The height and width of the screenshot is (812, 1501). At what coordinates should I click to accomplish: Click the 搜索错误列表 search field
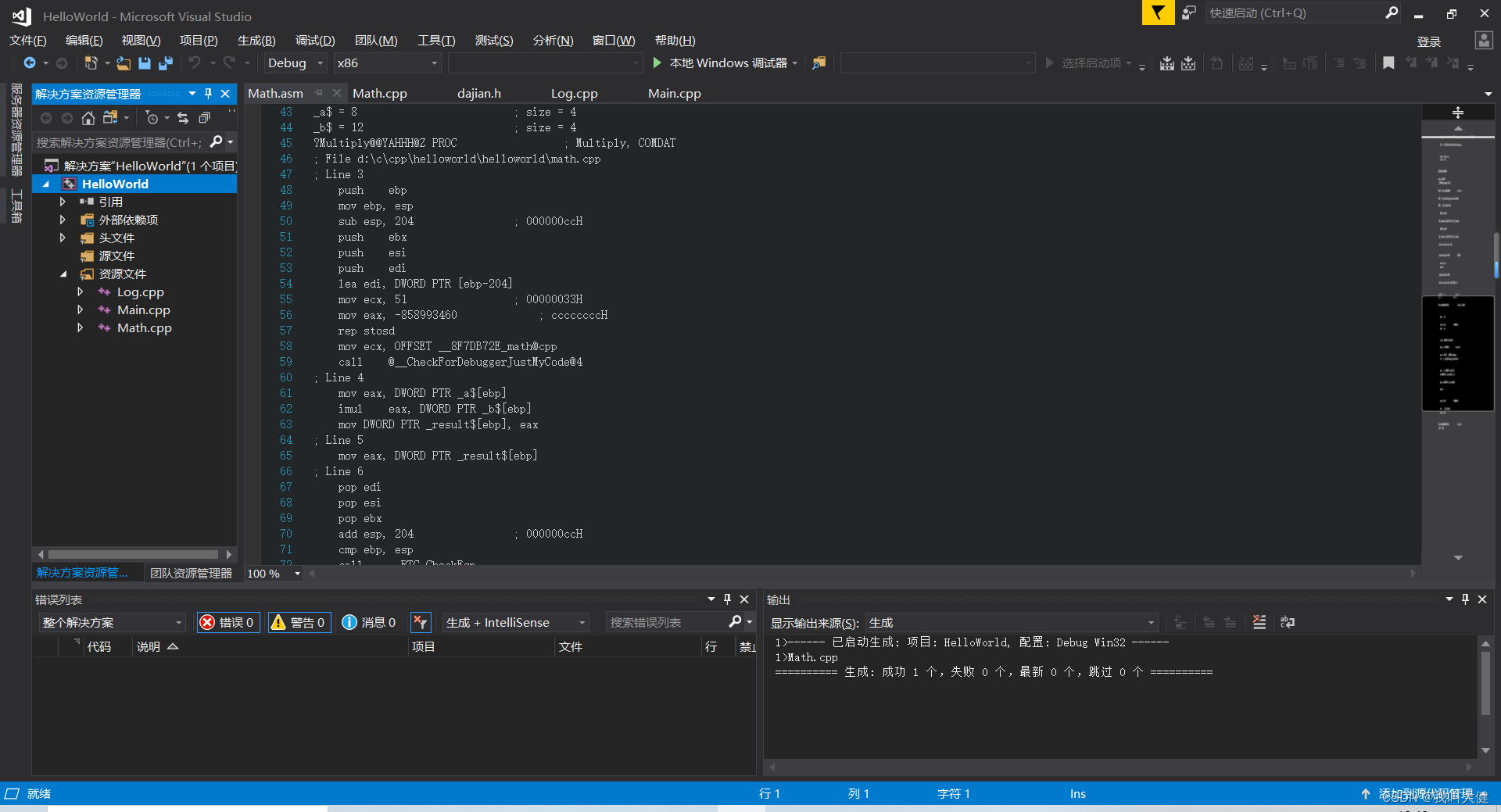666,622
